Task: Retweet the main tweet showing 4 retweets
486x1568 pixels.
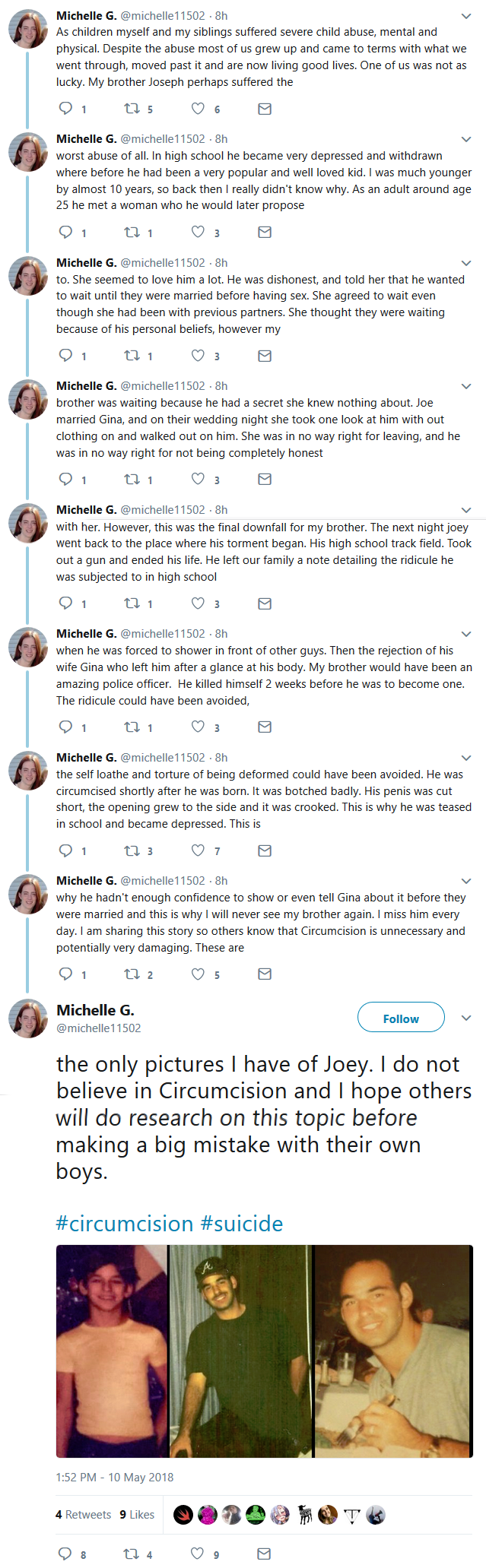Action: point(132,1554)
